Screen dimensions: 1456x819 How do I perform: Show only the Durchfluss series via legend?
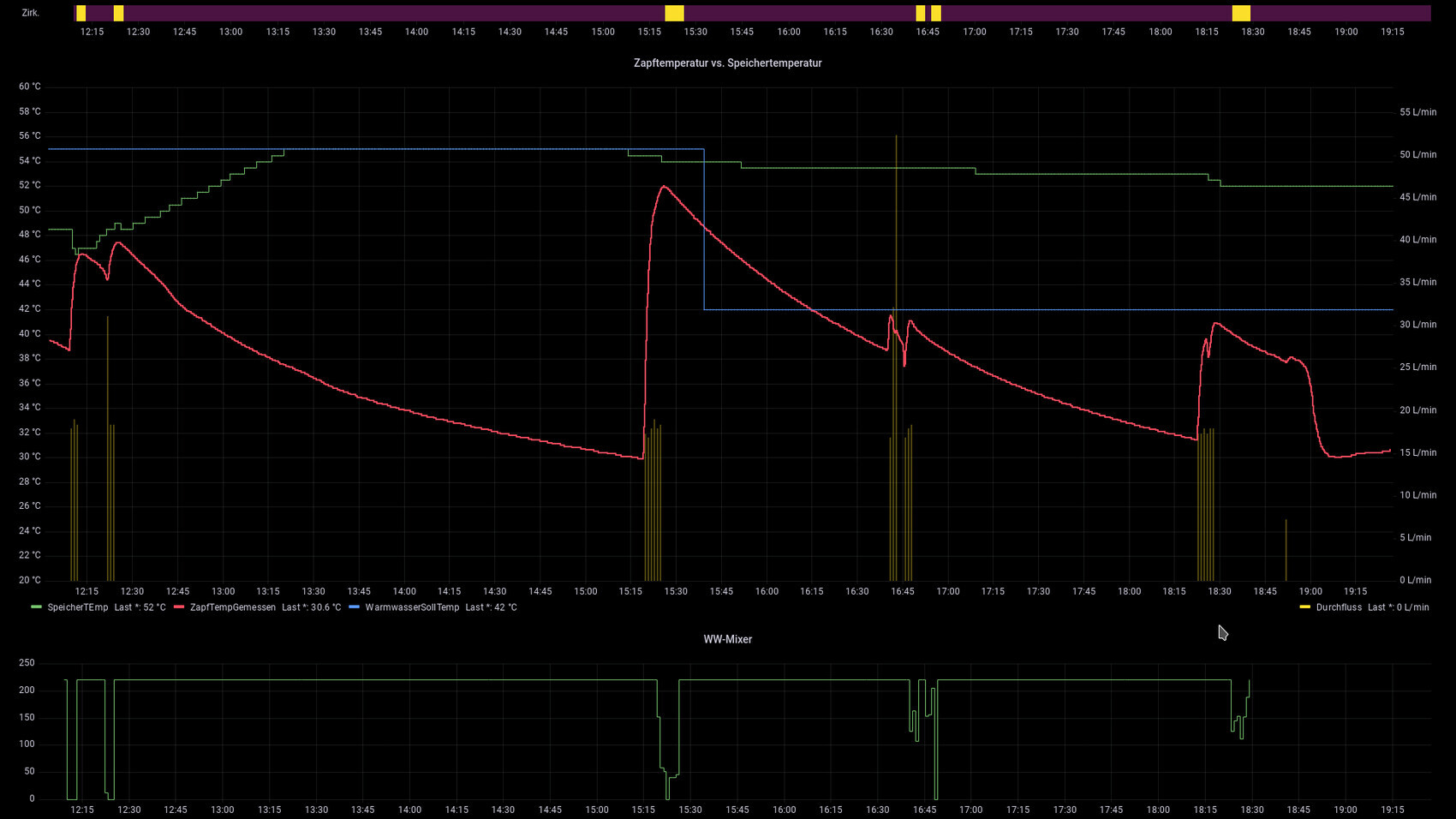tap(1339, 607)
